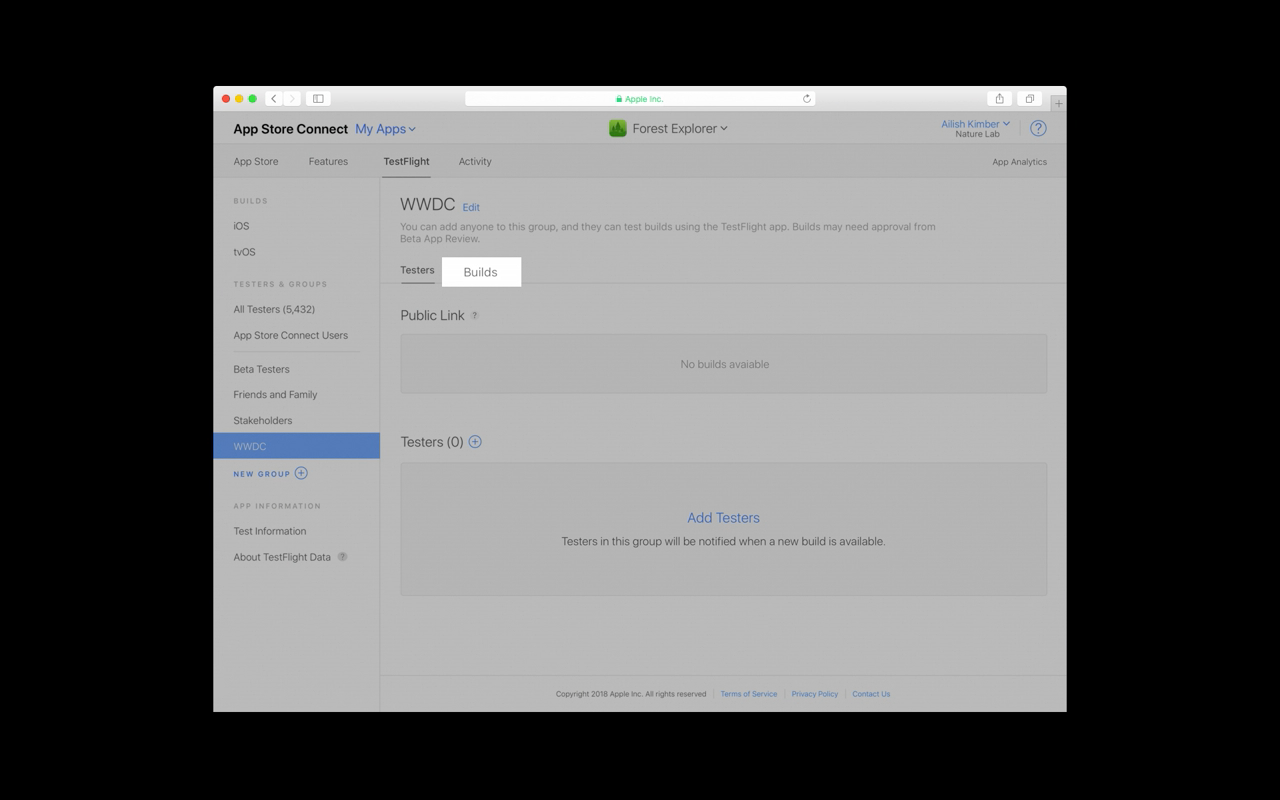
Task: Open the Safari share button
Action: (x=999, y=99)
